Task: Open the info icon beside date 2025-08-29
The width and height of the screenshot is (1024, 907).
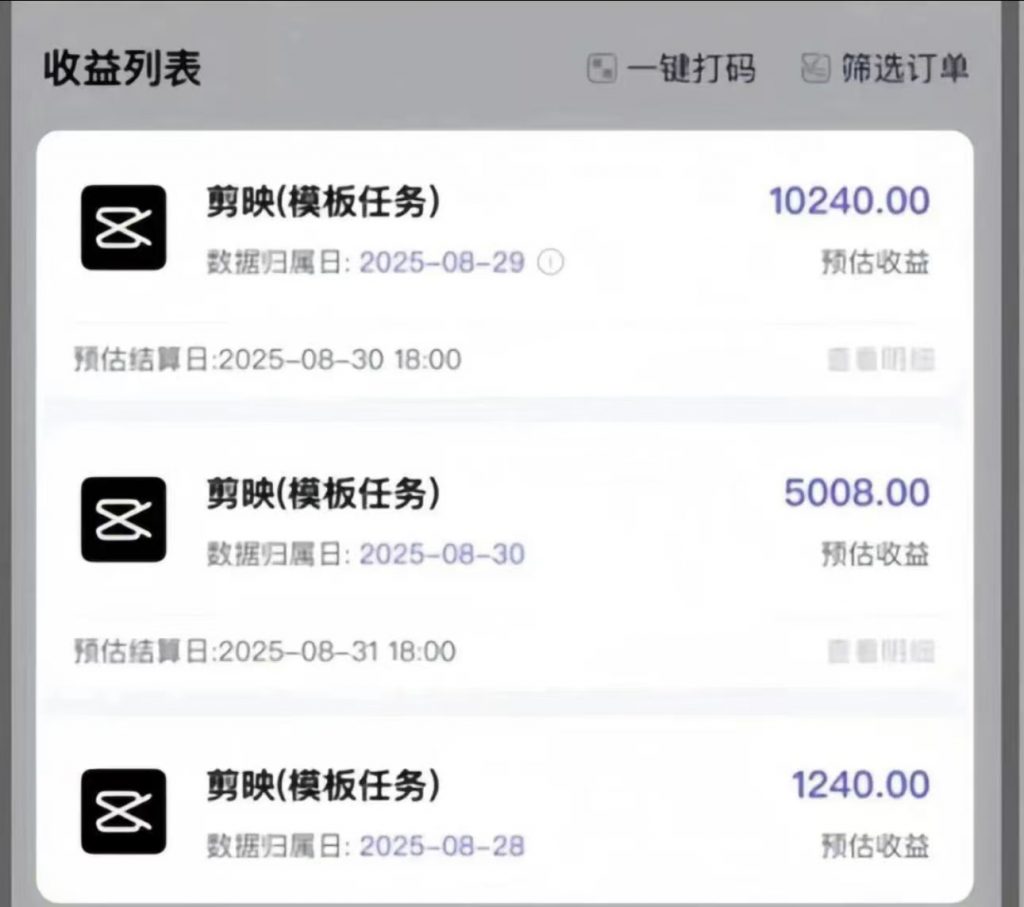Action: coord(551,262)
